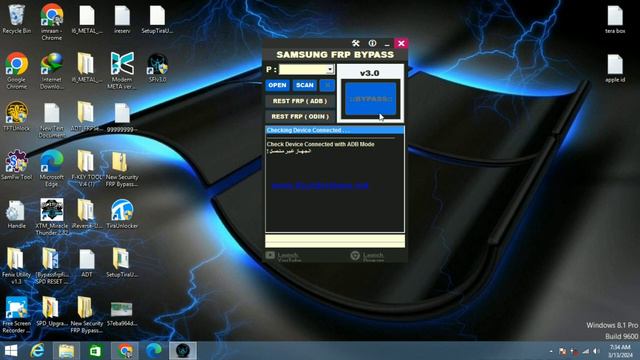Click REST FRP ( ADB ) button
Screen dimensions: 640x360
[x=300, y=101]
